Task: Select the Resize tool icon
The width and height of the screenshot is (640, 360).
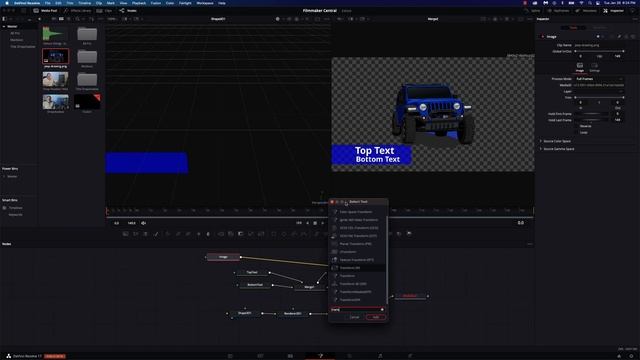Action: [x=251, y=234]
